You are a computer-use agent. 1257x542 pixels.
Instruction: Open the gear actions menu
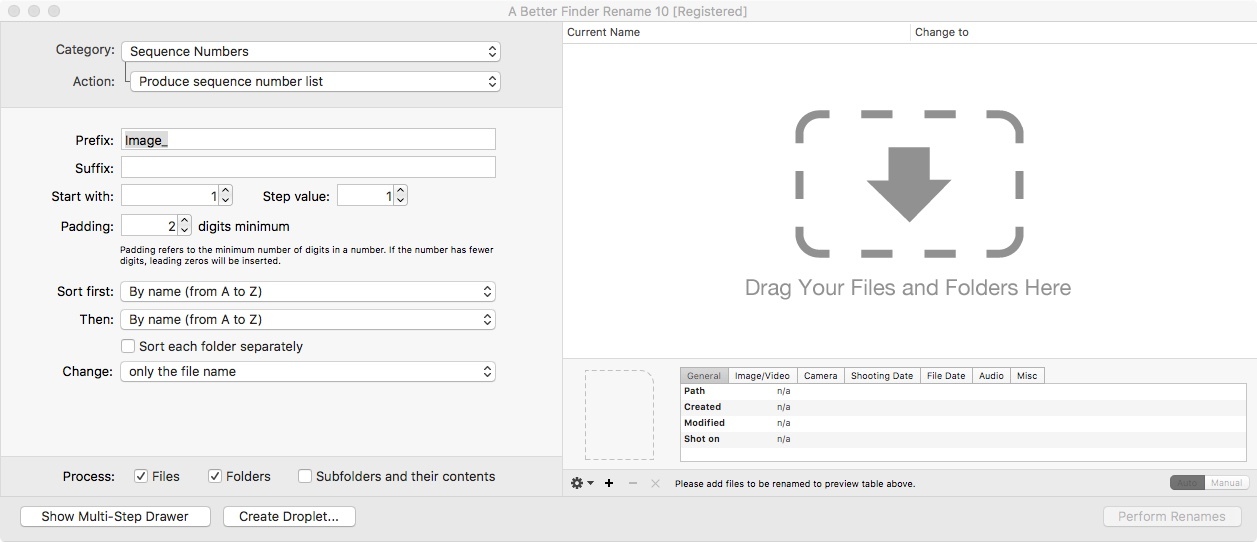581,483
